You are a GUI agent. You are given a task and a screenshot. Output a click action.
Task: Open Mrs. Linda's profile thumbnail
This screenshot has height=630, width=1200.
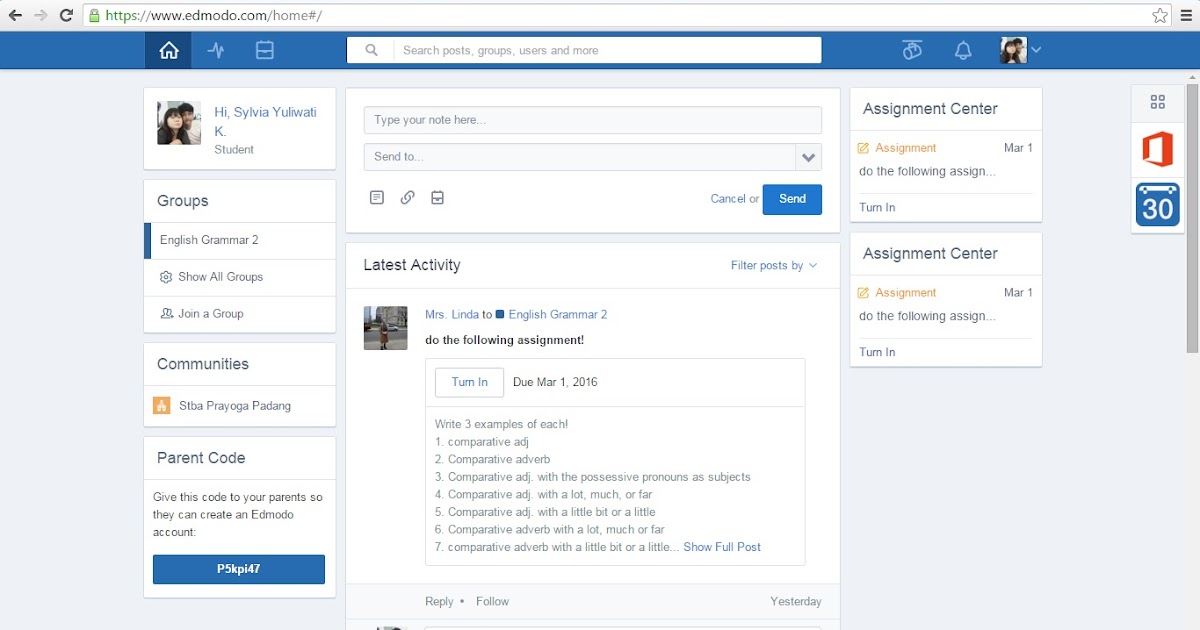(x=385, y=327)
